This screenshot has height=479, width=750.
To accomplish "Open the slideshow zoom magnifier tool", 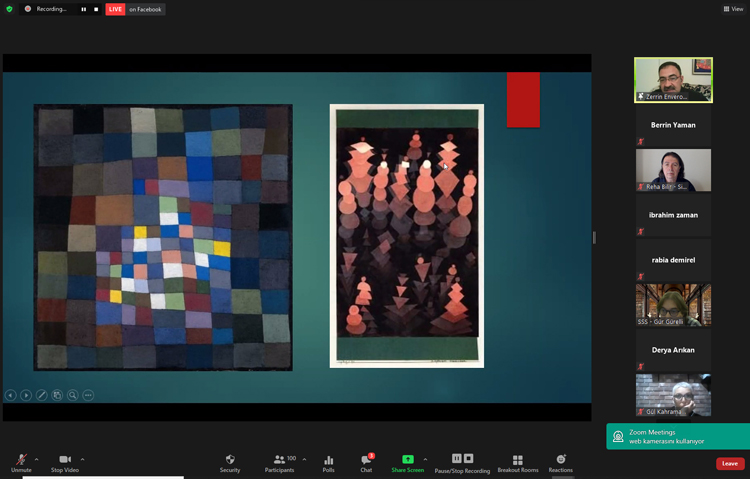I will pyautogui.click(x=73, y=395).
